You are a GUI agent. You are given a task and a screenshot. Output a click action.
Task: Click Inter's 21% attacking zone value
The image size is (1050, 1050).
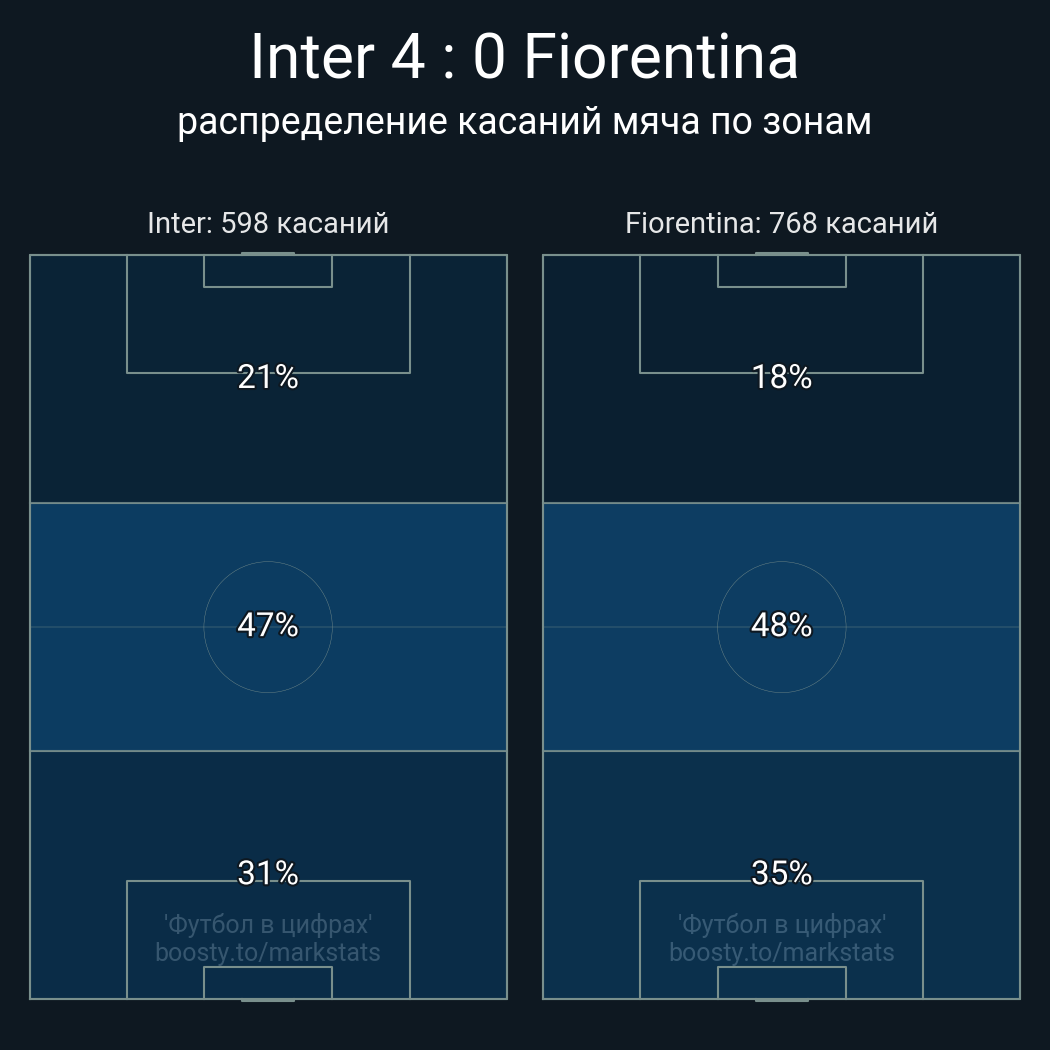(268, 377)
